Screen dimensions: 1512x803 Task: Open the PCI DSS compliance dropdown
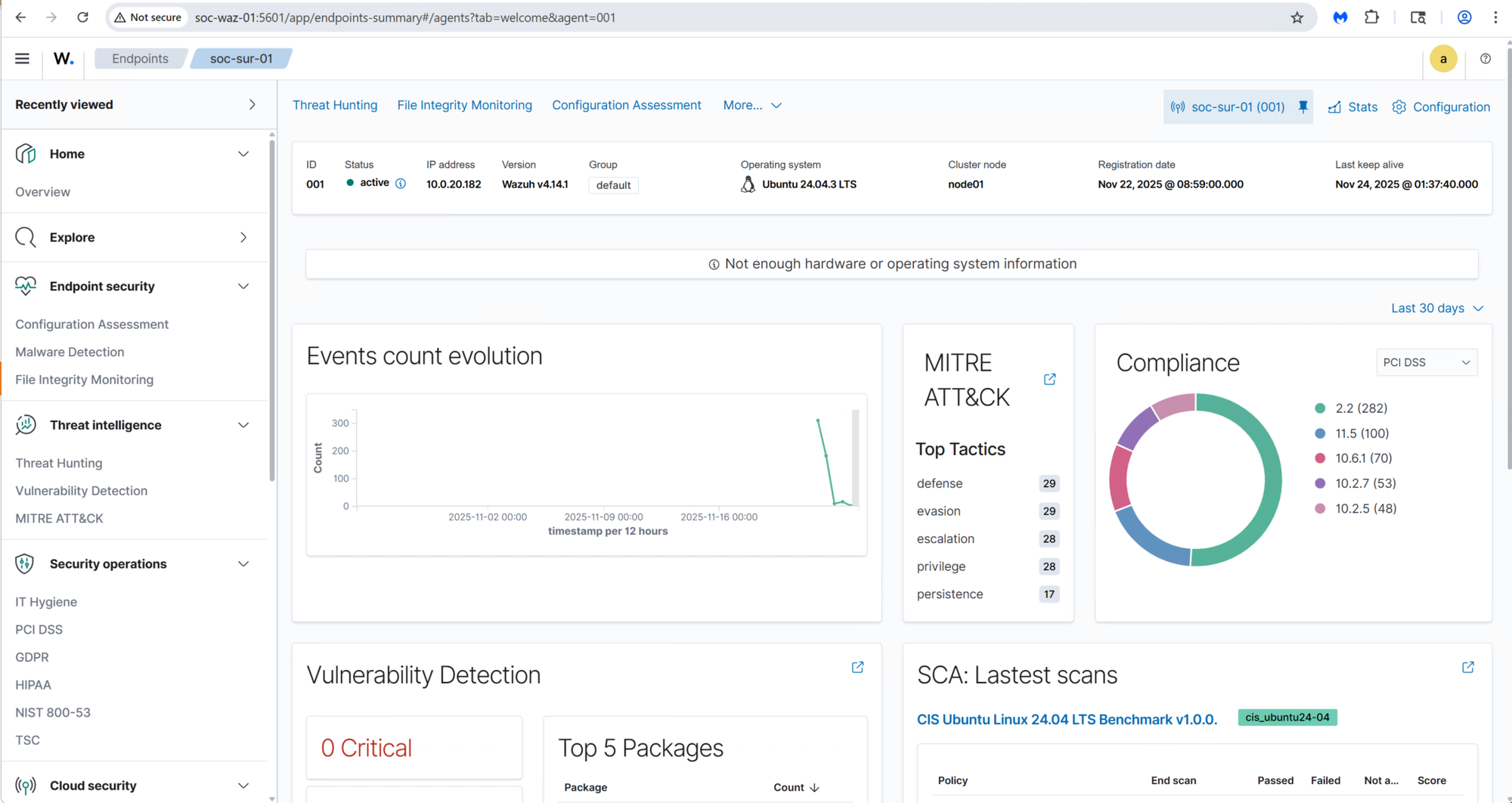coord(1426,363)
